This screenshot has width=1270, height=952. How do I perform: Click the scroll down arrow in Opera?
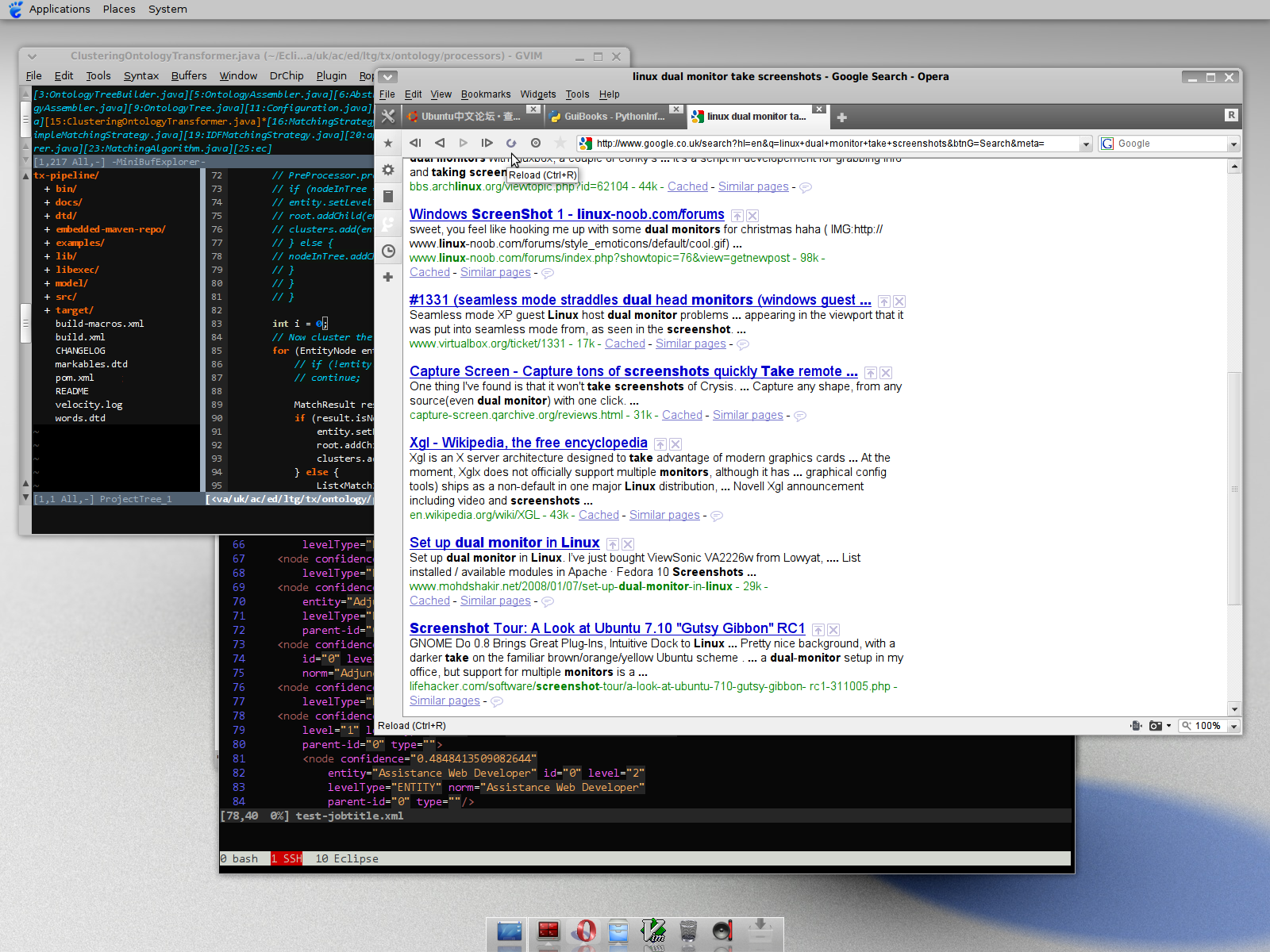pyautogui.click(x=1234, y=708)
